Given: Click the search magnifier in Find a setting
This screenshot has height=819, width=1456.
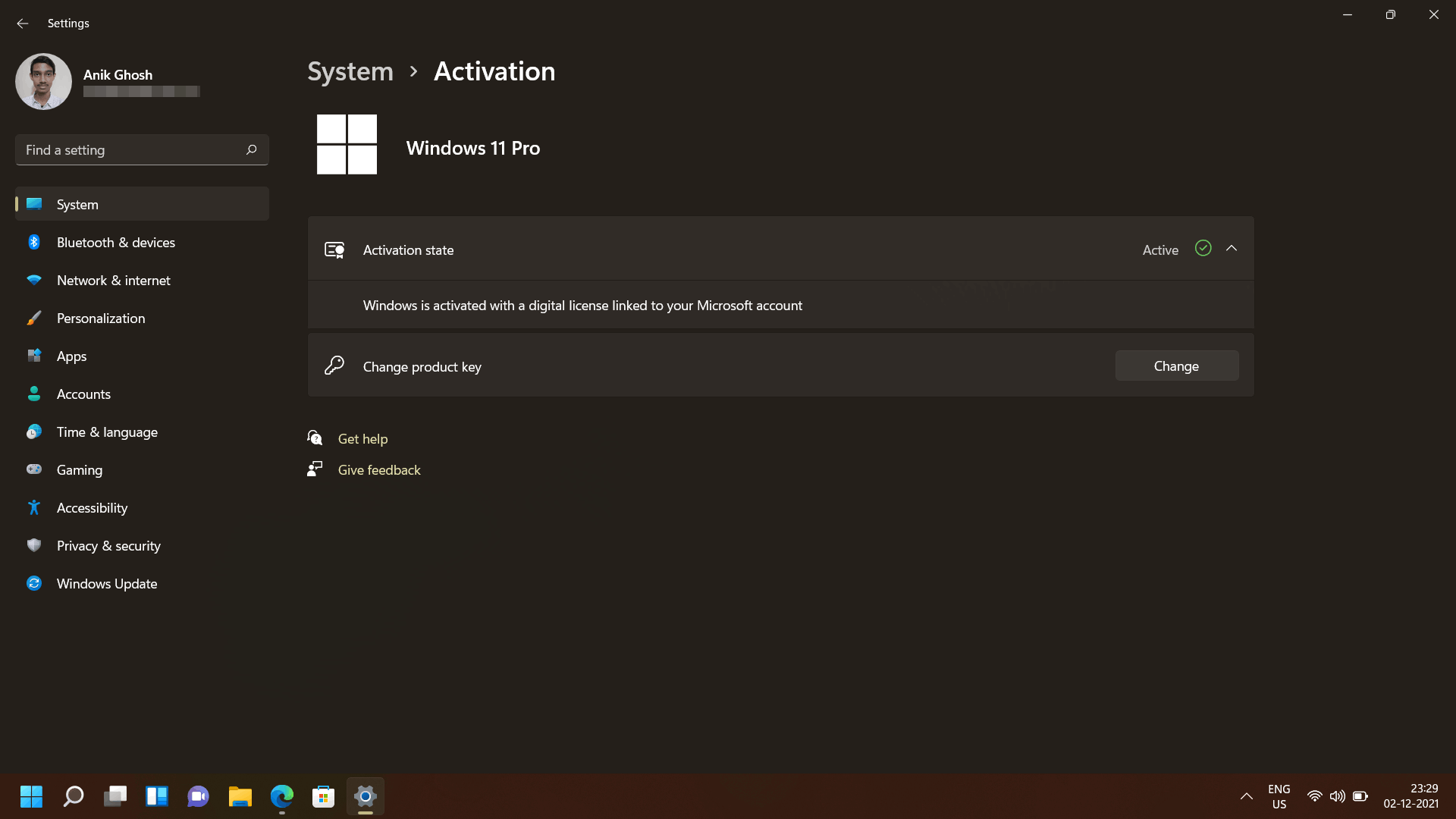Looking at the screenshot, I should click(x=251, y=150).
